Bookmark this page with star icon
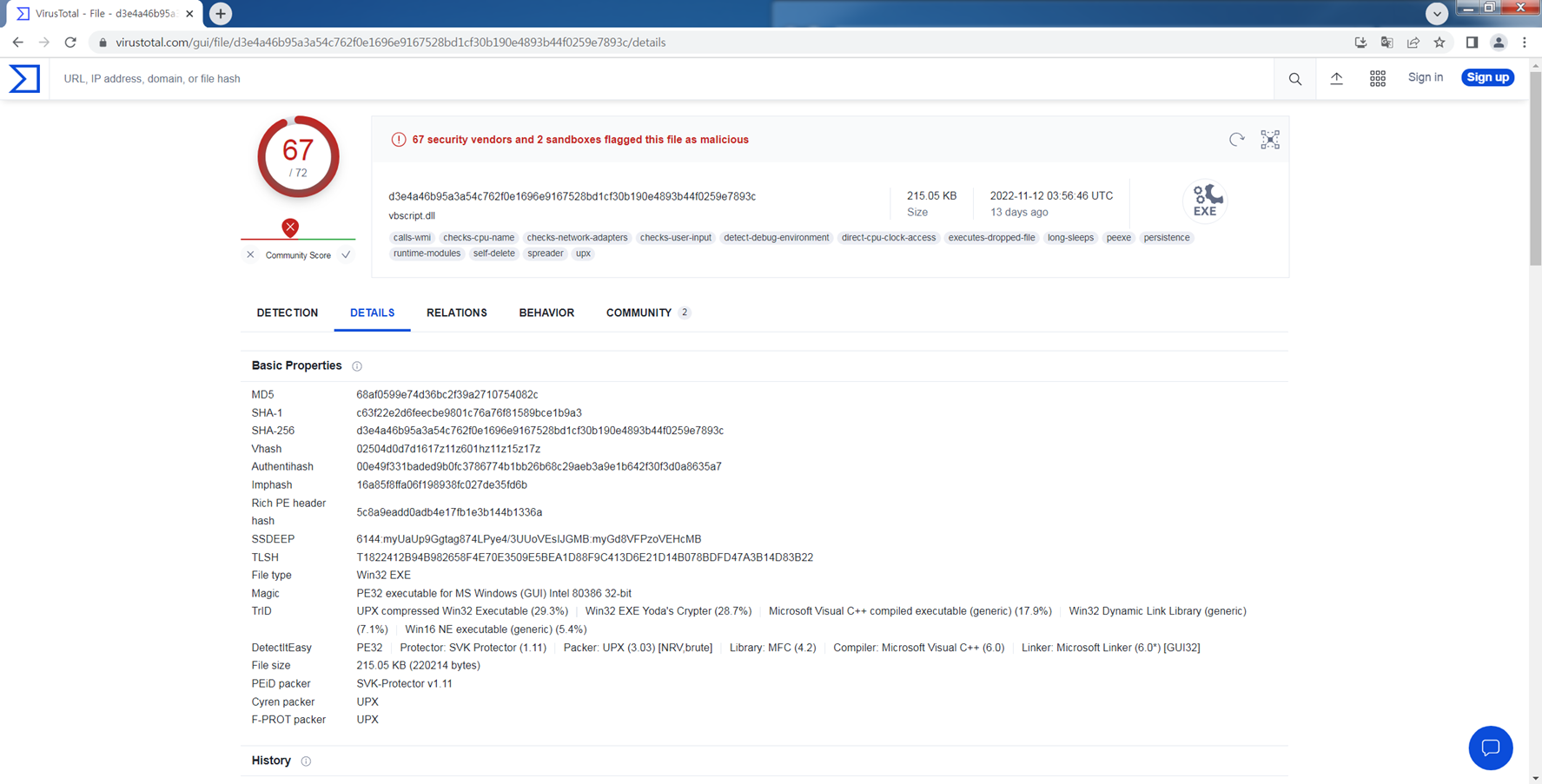 click(x=1439, y=42)
